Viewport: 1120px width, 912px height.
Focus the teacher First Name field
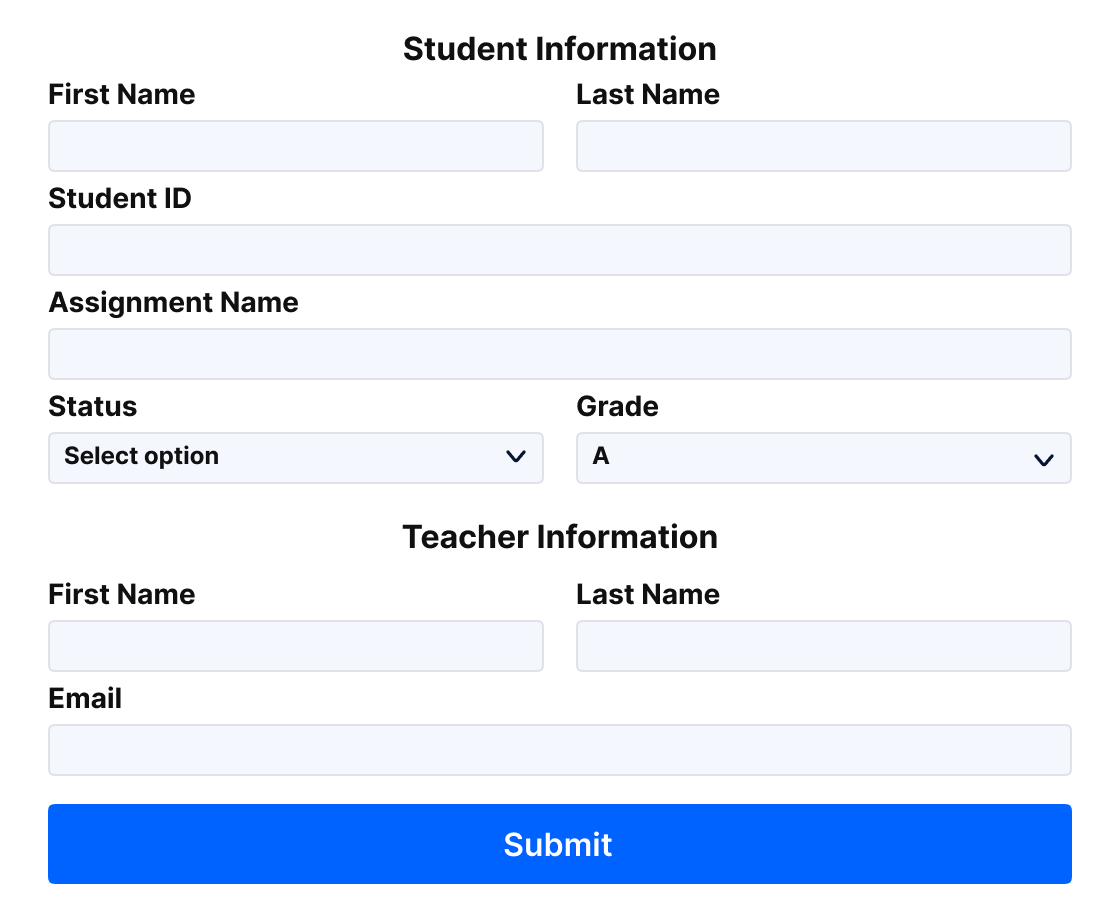click(x=296, y=646)
